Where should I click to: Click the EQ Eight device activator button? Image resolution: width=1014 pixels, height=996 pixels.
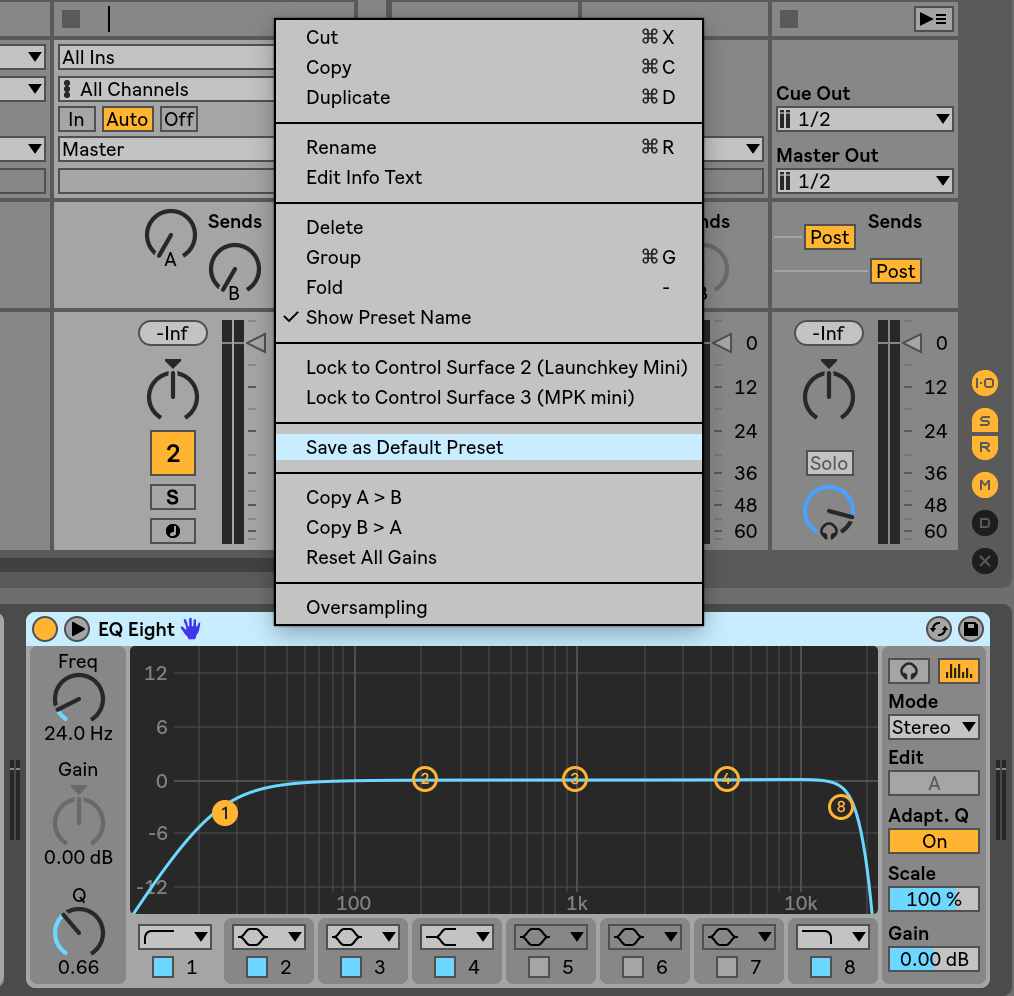point(45,629)
